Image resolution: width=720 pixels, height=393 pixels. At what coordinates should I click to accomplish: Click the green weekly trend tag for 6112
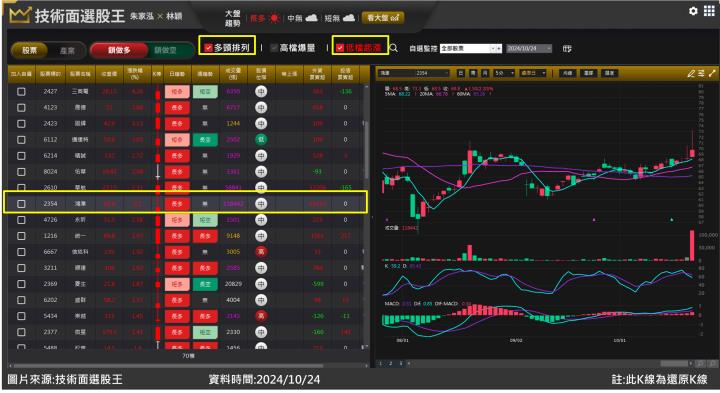point(205,140)
